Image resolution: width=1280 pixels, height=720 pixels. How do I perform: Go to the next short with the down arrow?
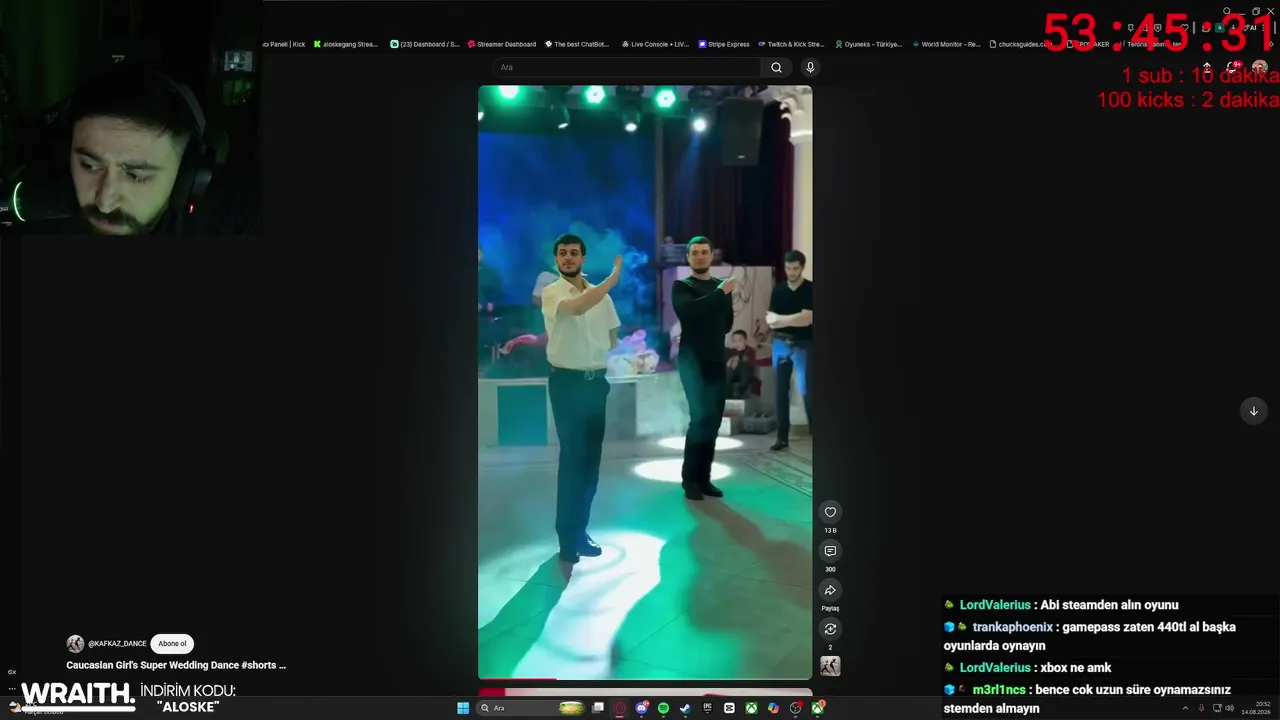[1253, 411]
